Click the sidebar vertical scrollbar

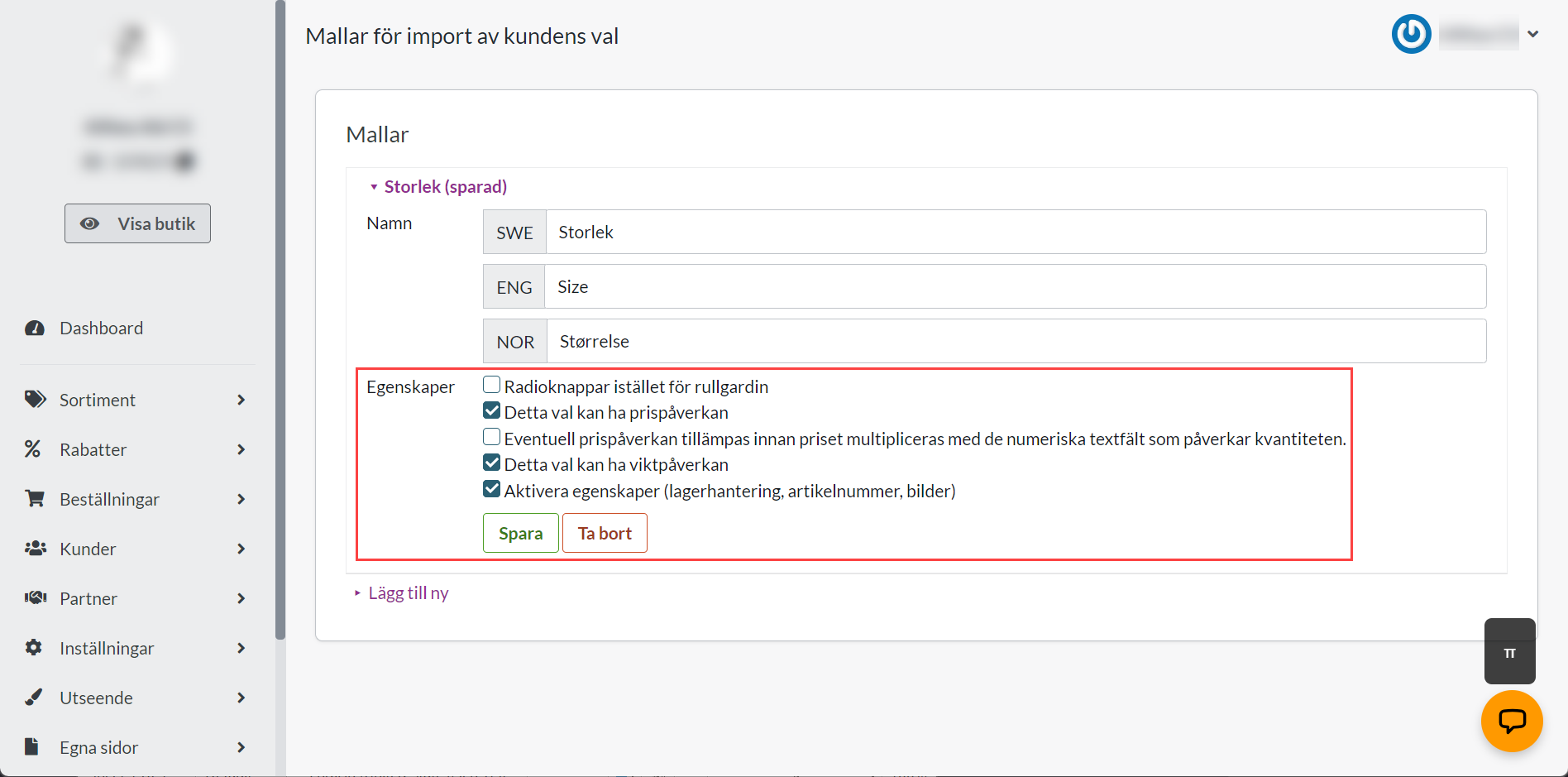280,331
